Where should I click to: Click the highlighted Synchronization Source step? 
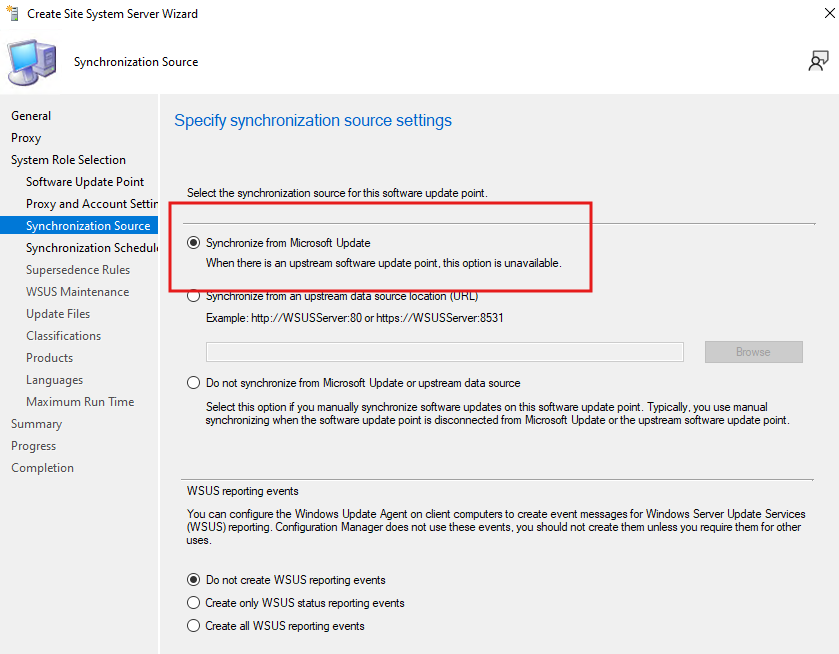click(x=88, y=226)
